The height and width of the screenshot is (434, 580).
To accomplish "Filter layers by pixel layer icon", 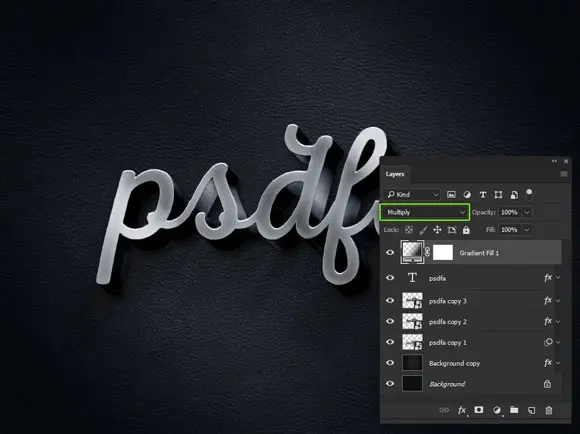I will pyautogui.click(x=451, y=195).
